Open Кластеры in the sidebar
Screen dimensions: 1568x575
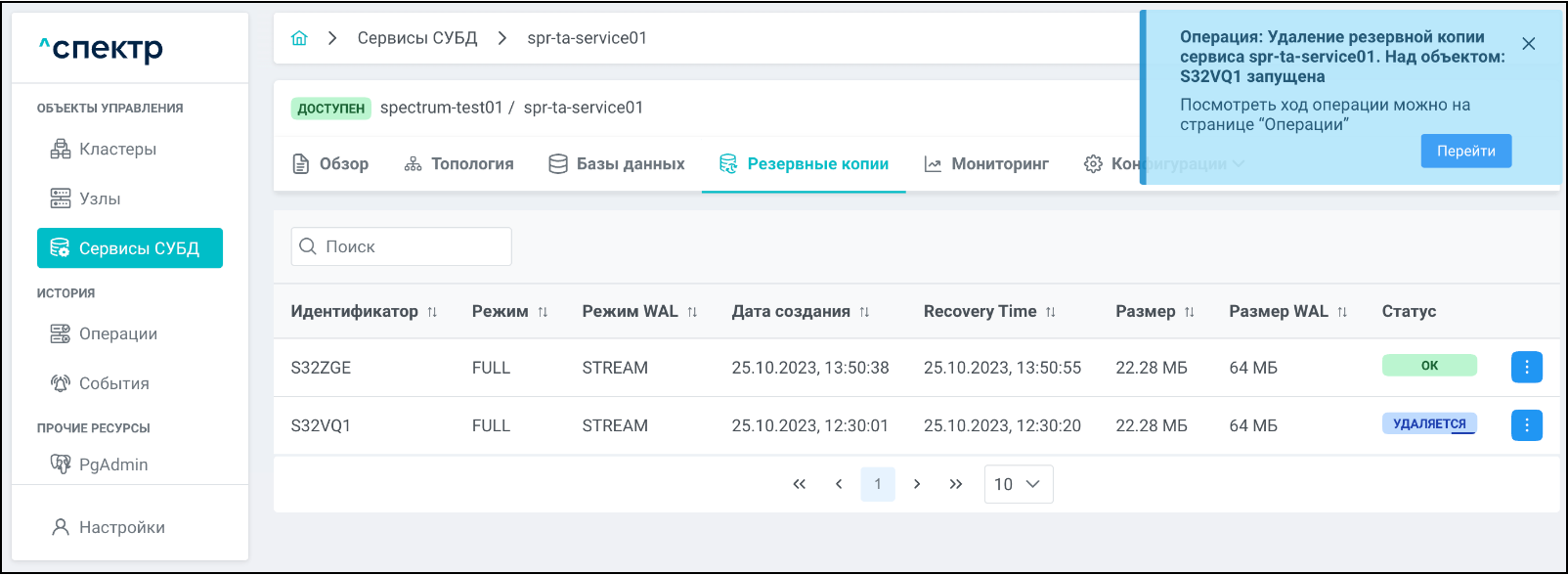click(x=117, y=149)
